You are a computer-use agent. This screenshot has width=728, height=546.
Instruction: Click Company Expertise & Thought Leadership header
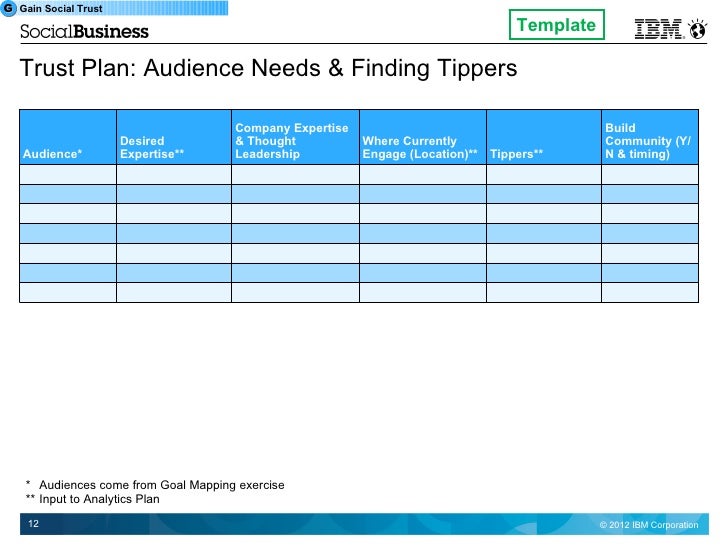click(295, 137)
